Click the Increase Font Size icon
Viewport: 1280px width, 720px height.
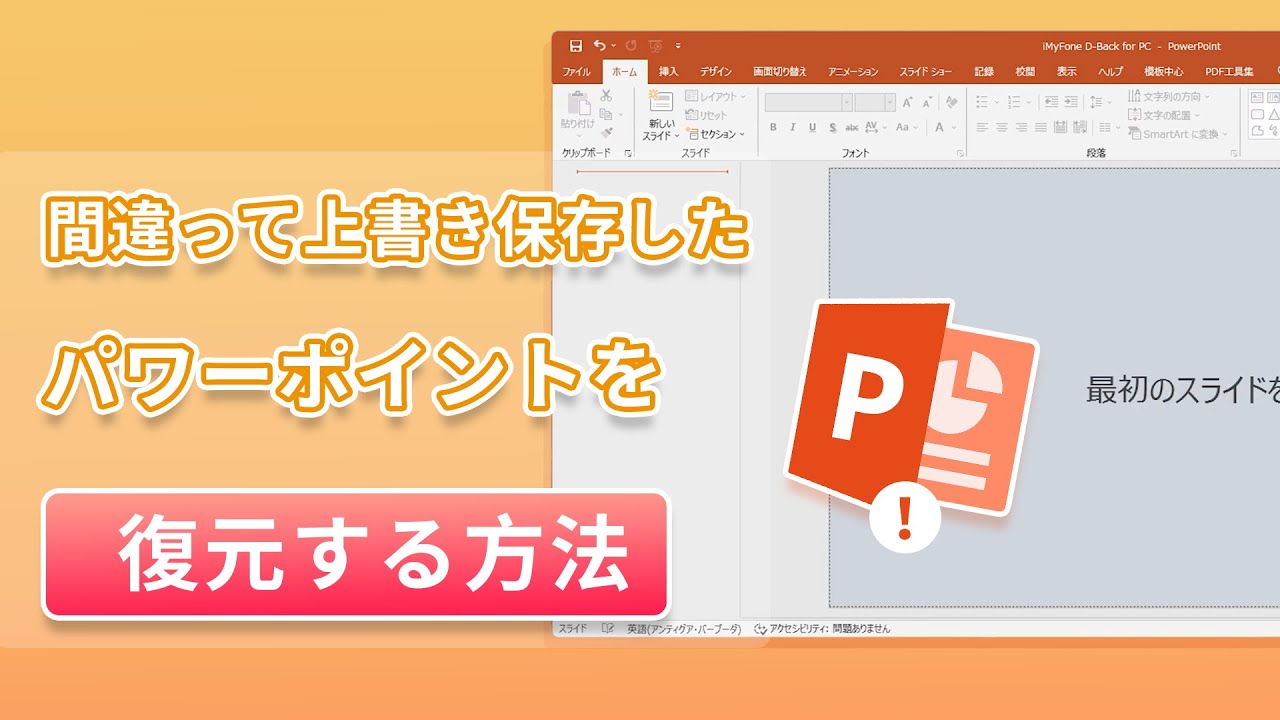click(908, 102)
